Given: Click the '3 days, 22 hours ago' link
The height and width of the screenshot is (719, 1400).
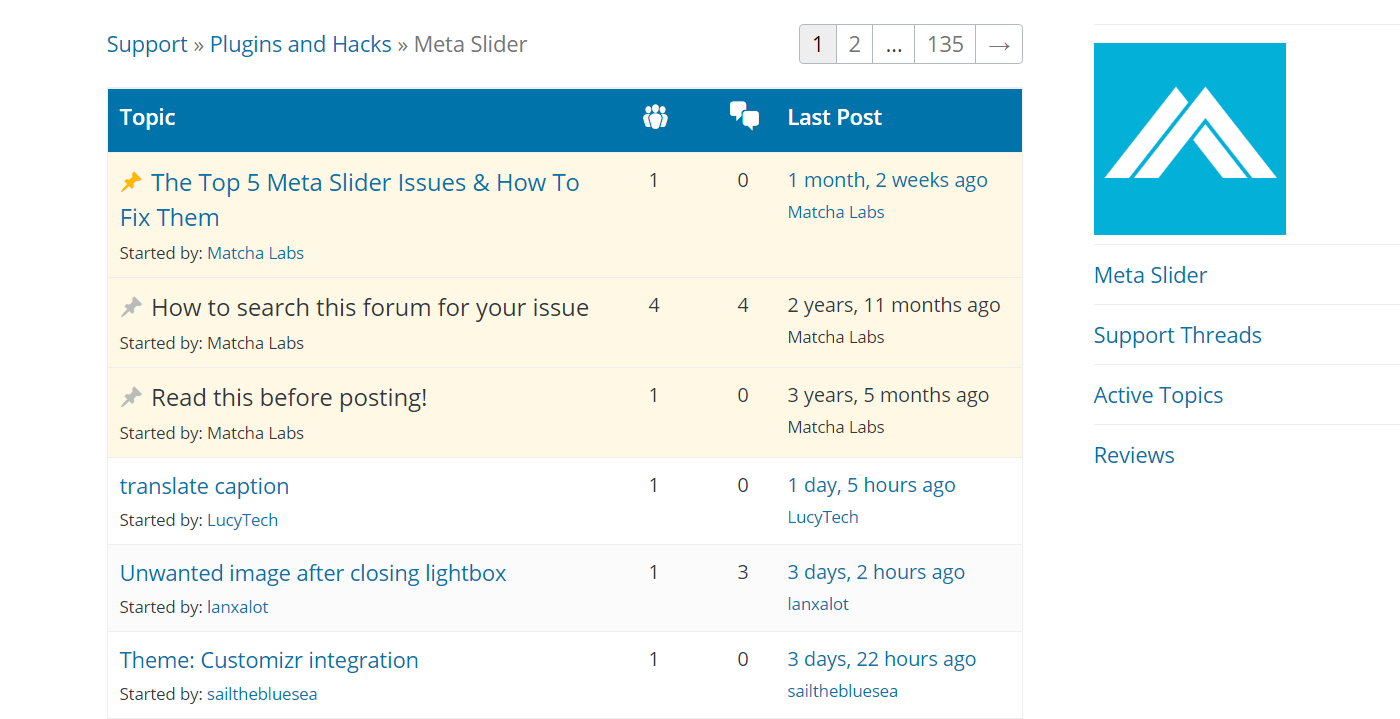Looking at the screenshot, I should pos(882,659).
